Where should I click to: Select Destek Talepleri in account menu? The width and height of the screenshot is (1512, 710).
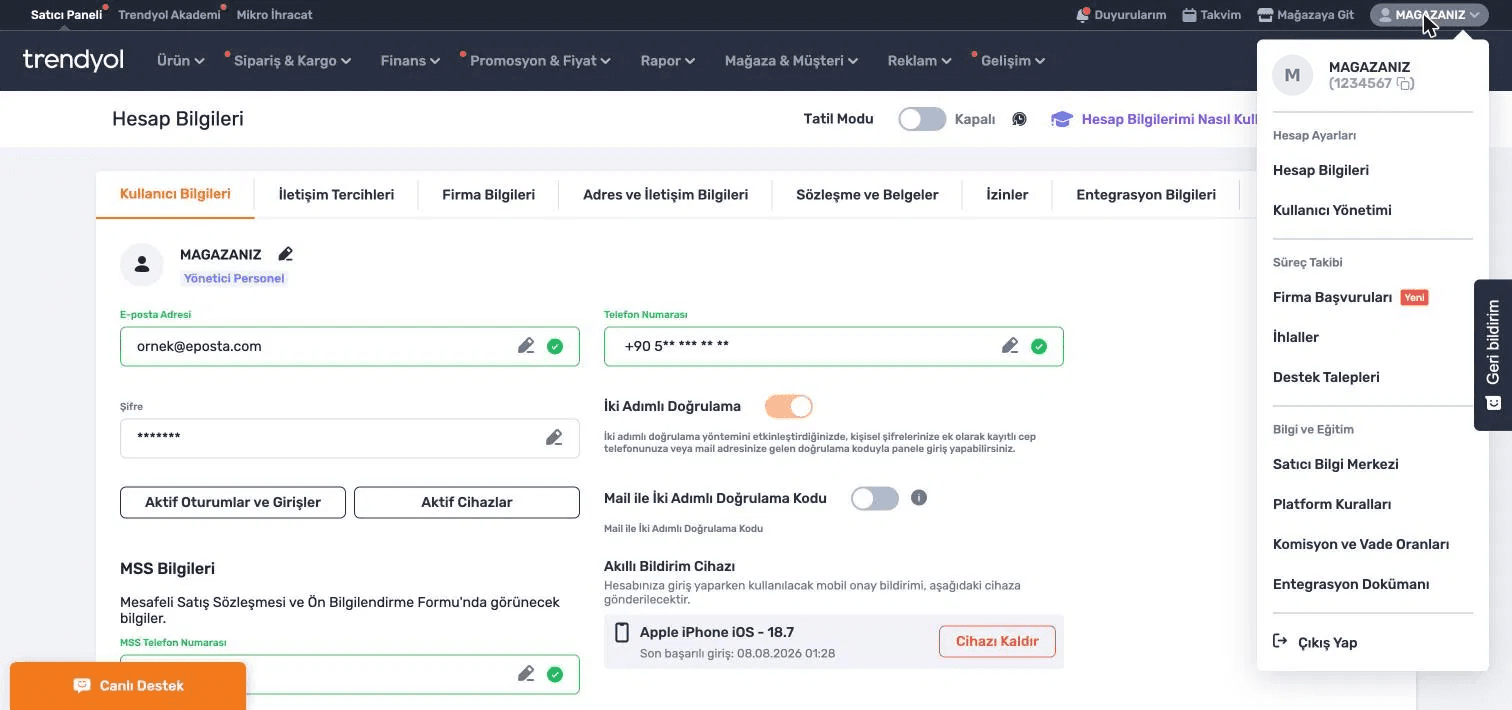coord(1326,377)
